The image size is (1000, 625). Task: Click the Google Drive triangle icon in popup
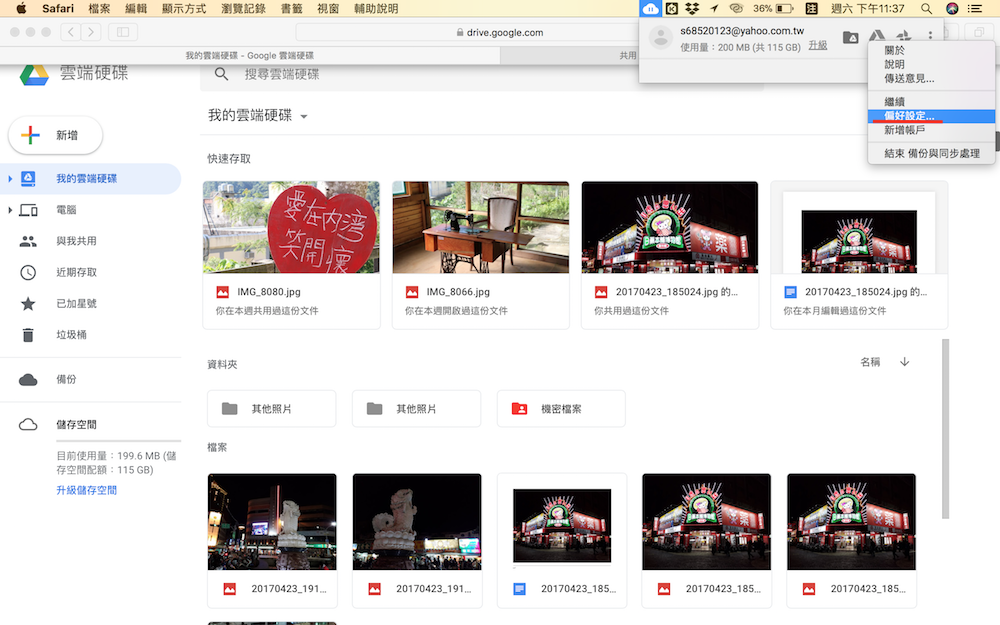877,37
